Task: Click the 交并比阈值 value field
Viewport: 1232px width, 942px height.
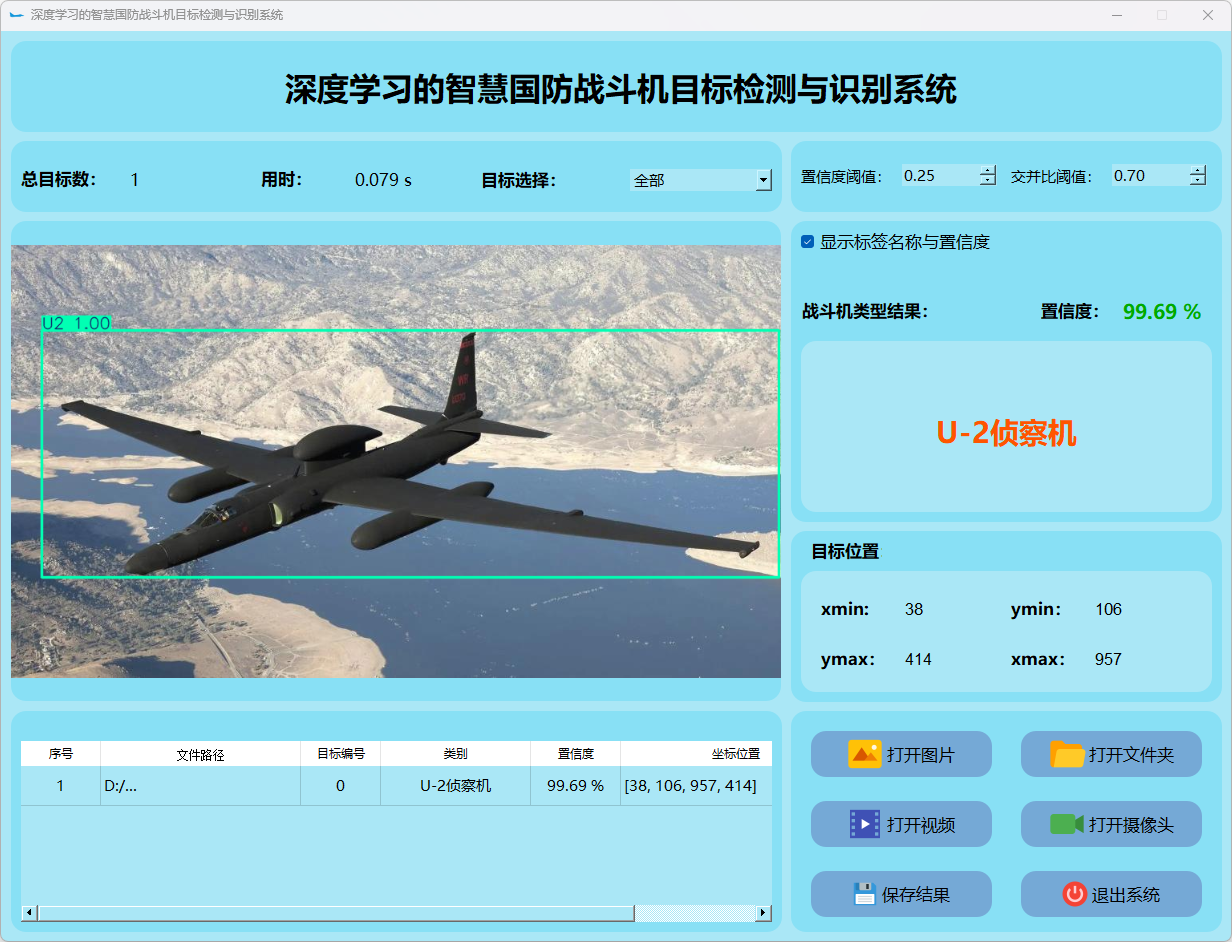Action: click(x=1148, y=176)
